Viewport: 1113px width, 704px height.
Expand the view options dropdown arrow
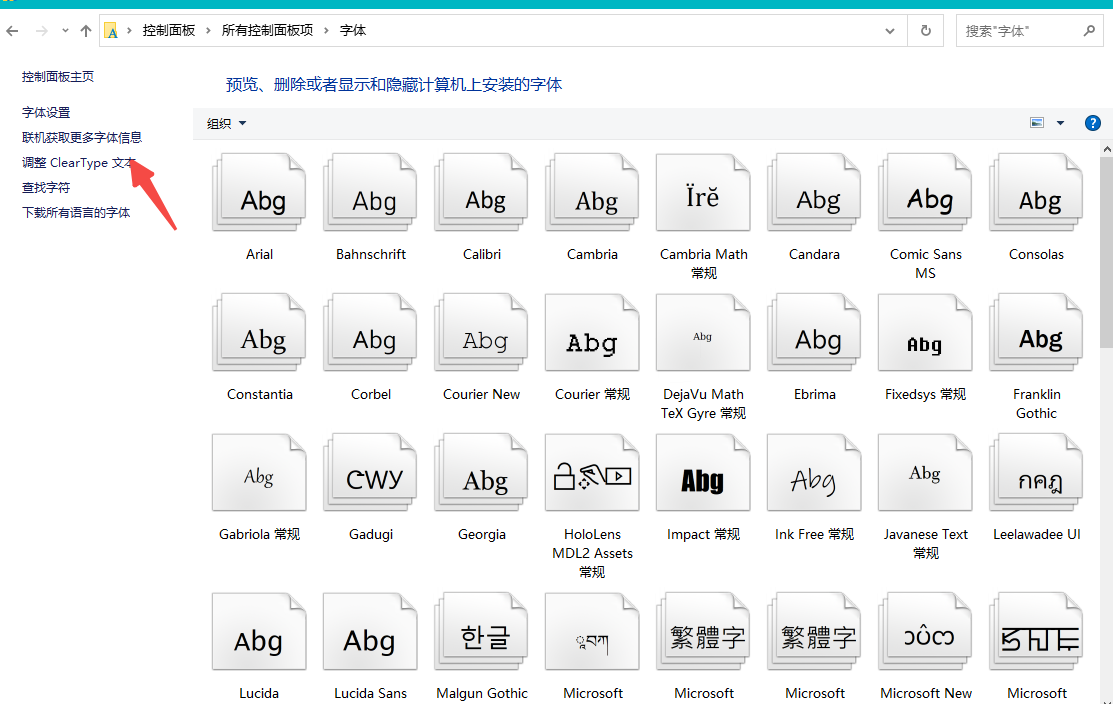1060,123
